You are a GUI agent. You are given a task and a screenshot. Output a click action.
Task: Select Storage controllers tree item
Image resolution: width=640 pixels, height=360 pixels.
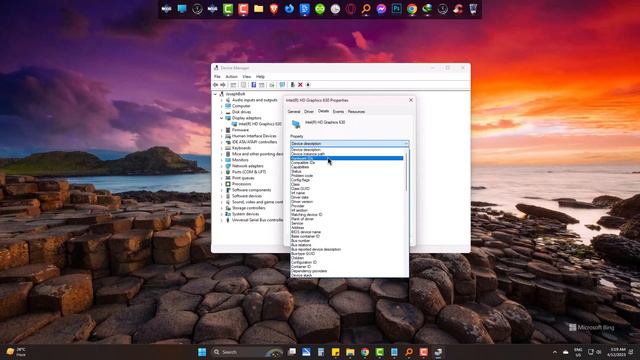(x=249, y=208)
